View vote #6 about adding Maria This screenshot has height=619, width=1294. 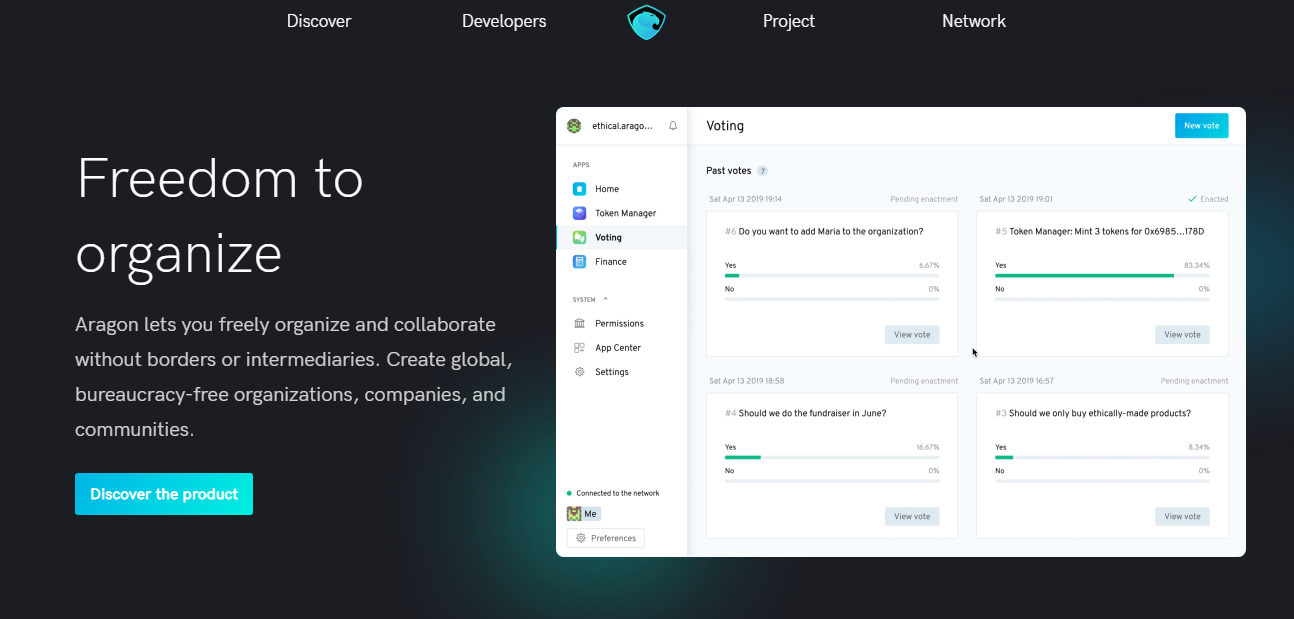[912, 335]
